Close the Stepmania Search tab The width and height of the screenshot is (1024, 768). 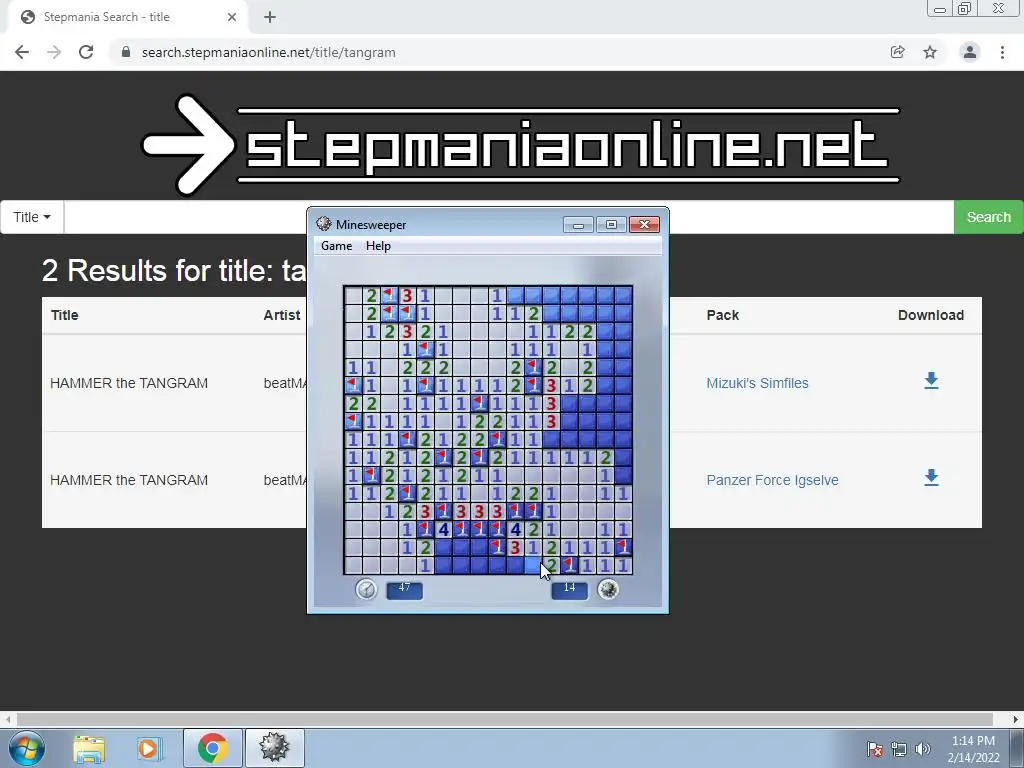[x=232, y=17]
